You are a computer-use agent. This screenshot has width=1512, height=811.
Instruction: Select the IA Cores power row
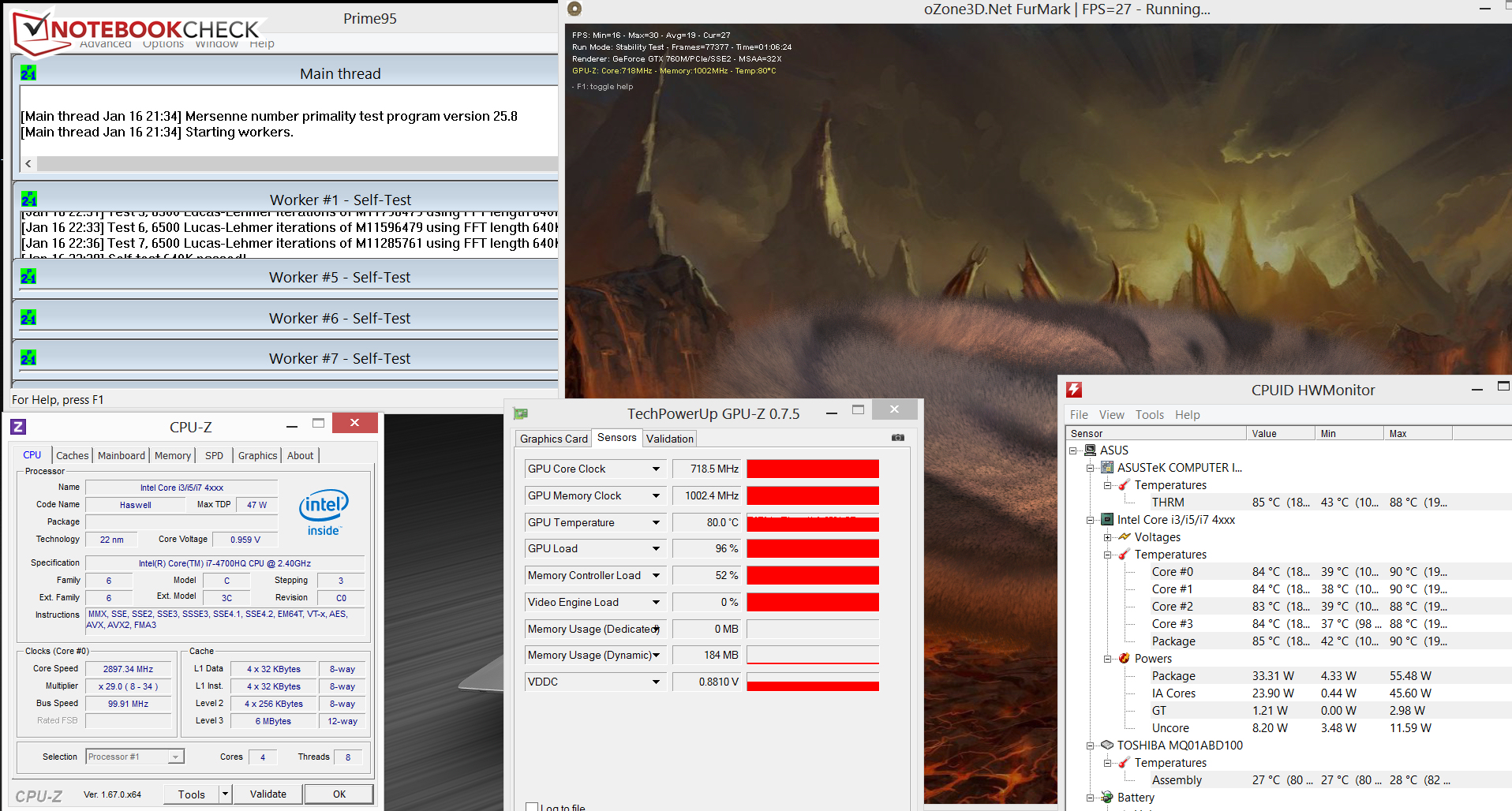pos(1289,693)
